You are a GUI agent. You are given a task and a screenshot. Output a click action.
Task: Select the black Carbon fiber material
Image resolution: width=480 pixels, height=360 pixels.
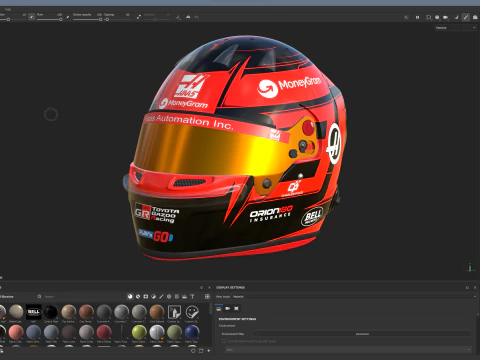tap(51, 312)
